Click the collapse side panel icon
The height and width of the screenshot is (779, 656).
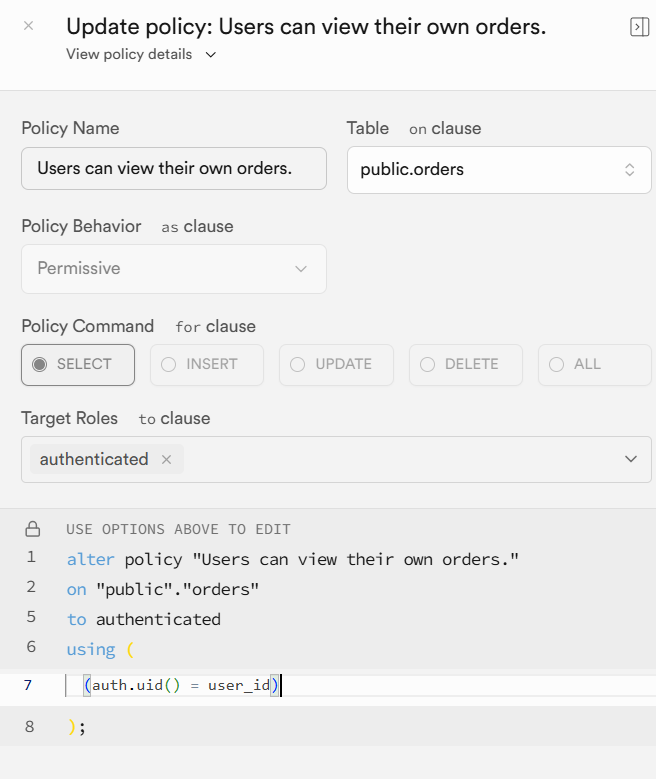639,27
